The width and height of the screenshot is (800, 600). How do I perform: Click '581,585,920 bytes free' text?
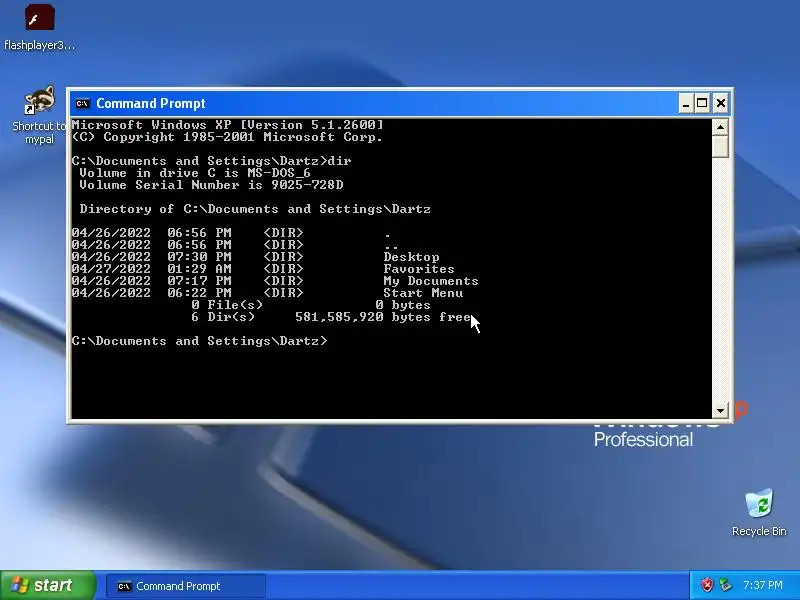pos(383,317)
